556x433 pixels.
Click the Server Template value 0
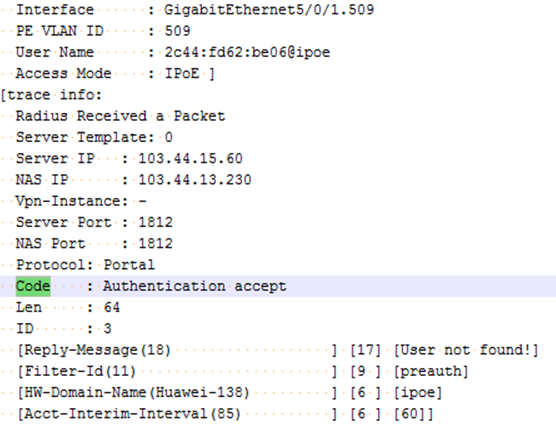point(169,137)
